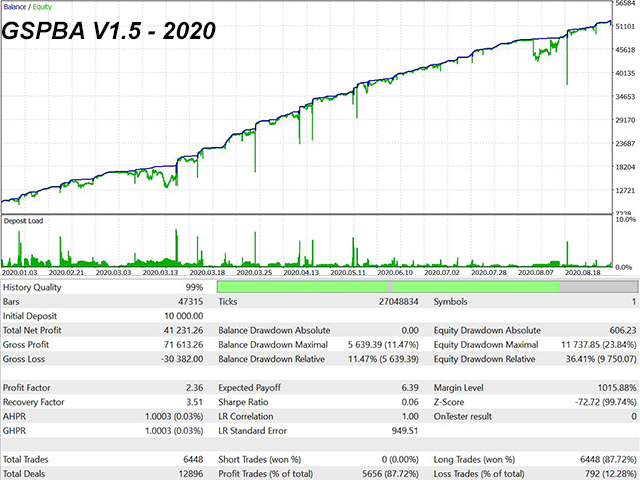Click the 51101 equity axis label
This screenshot has width=640, height=480.
point(625,27)
